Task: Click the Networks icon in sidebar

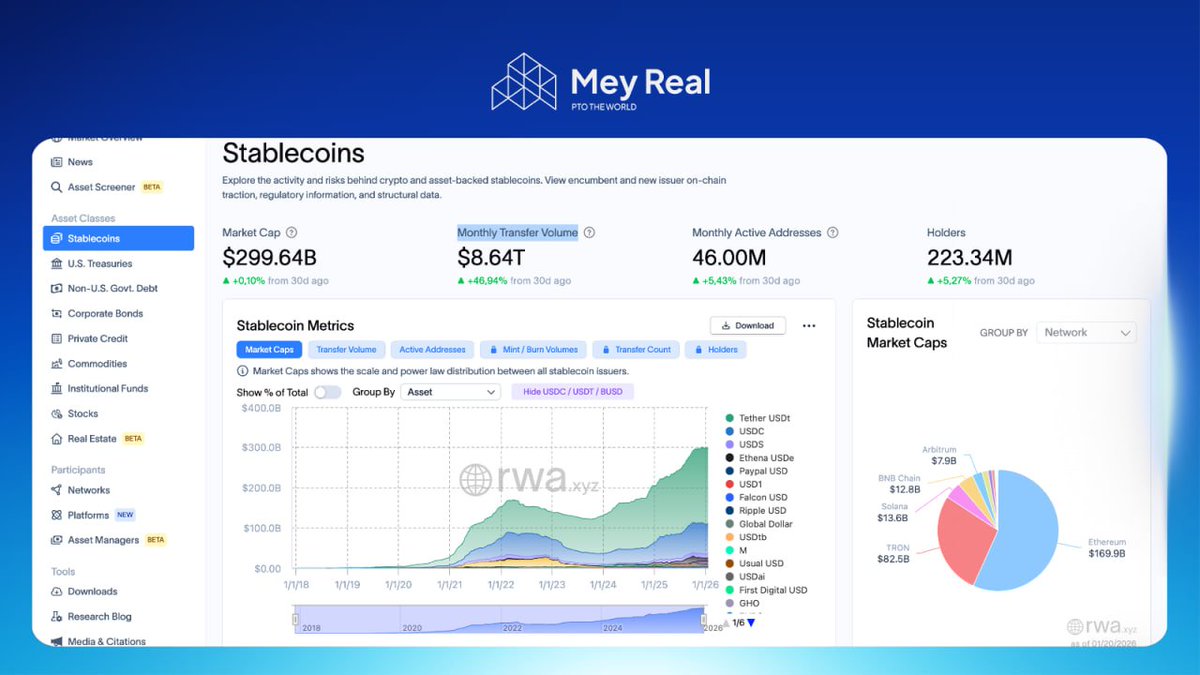Action: tap(57, 490)
